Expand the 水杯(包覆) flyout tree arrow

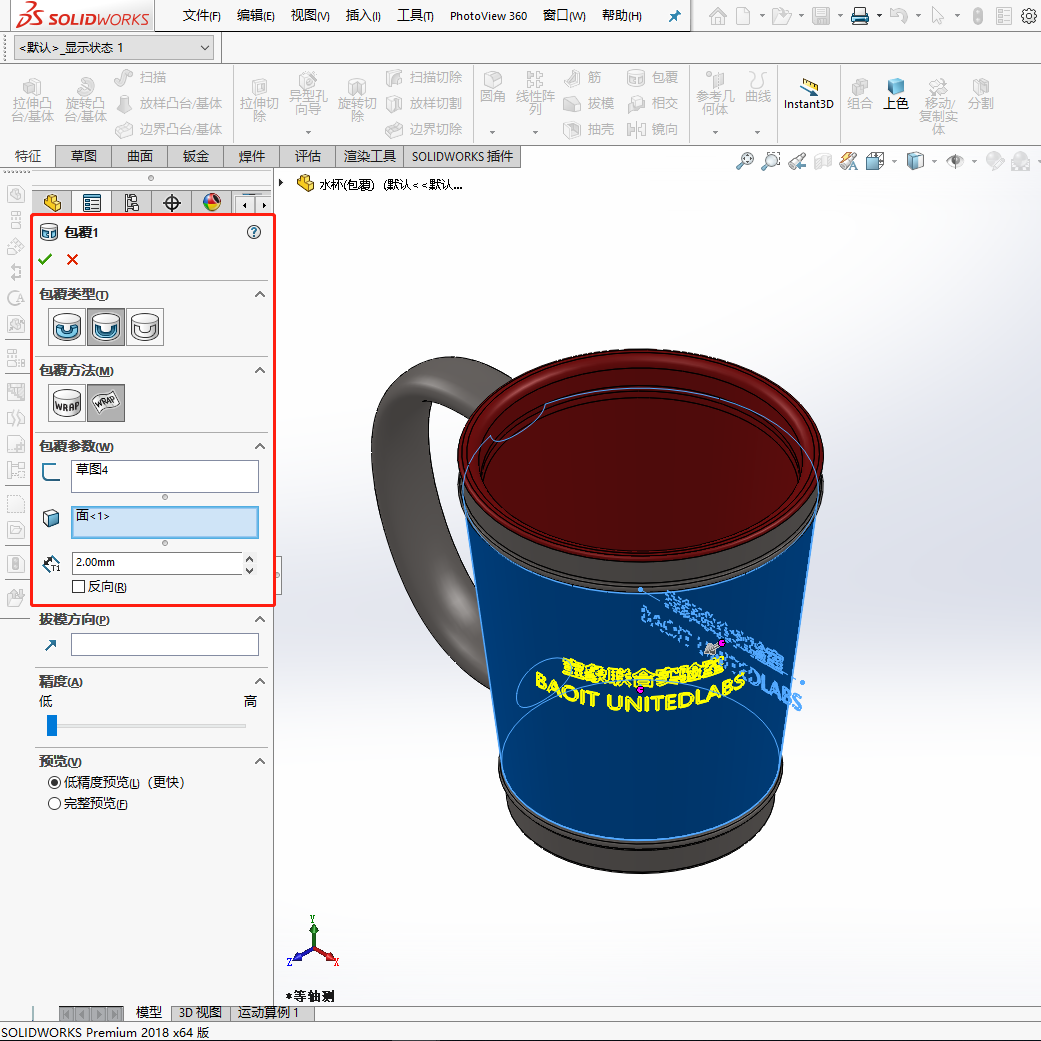click(x=281, y=183)
